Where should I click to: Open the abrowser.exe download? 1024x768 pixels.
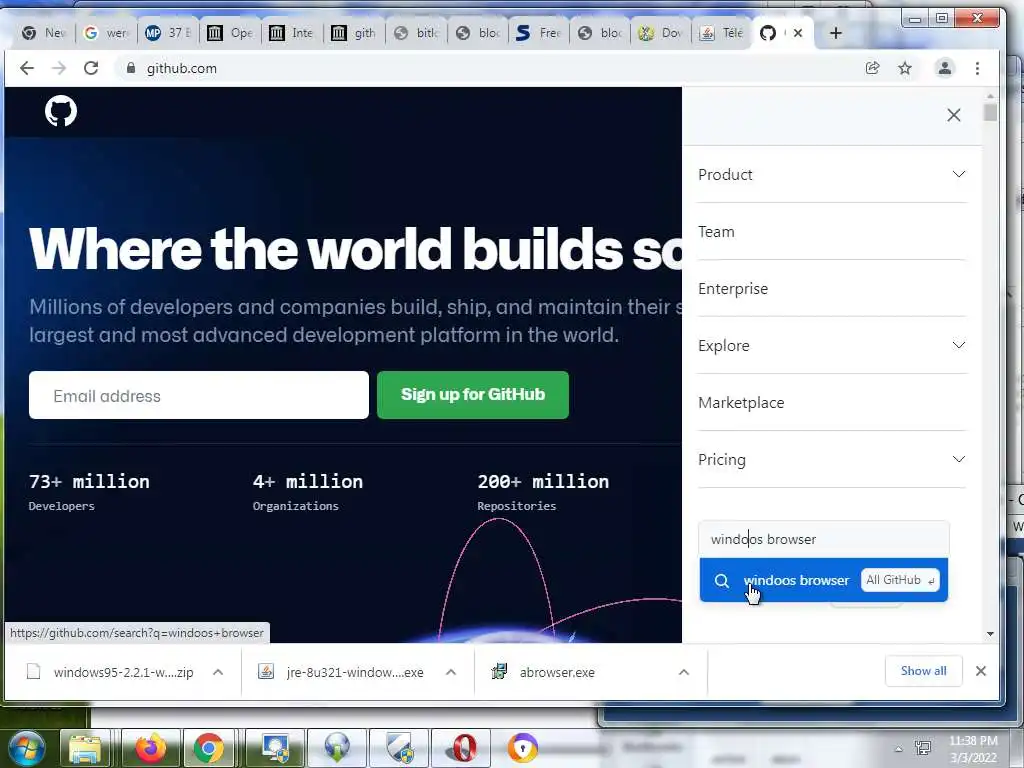coord(557,672)
